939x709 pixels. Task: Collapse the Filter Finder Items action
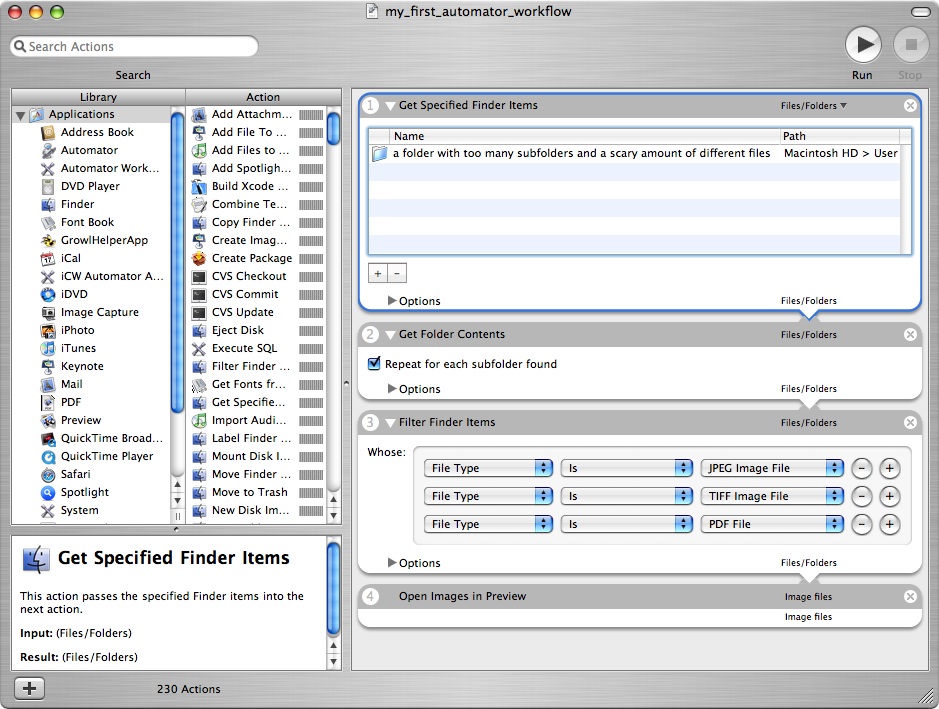pyautogui.click(x=390, y=423)
